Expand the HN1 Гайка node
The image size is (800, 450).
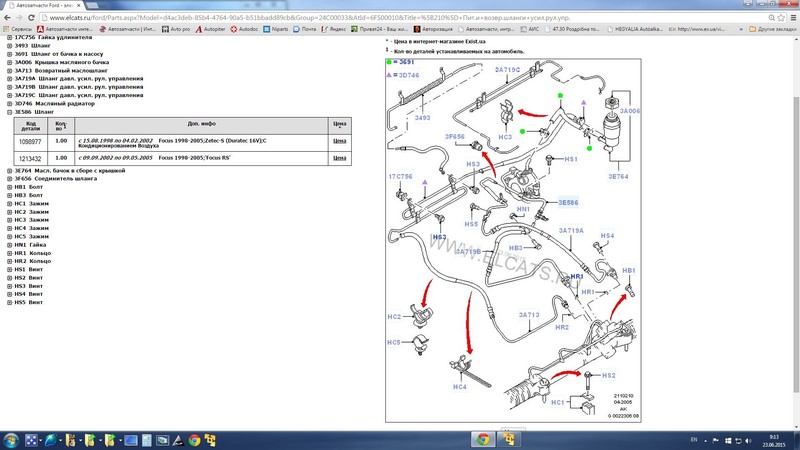tap(10, 245)
